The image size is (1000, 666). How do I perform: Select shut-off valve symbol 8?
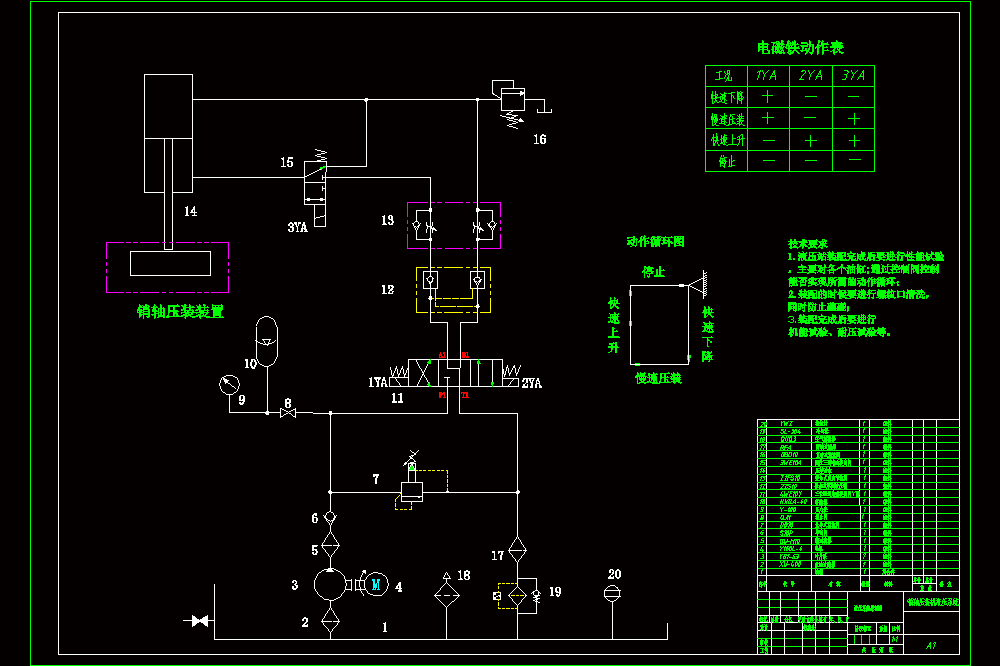(288, 413)
